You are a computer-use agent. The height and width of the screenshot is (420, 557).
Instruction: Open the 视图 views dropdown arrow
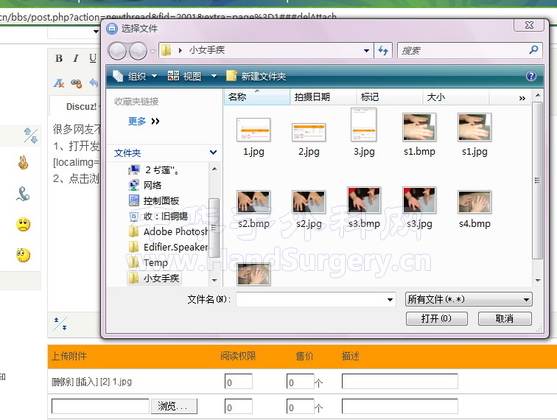pyautogui.click(x=214, y=76)
